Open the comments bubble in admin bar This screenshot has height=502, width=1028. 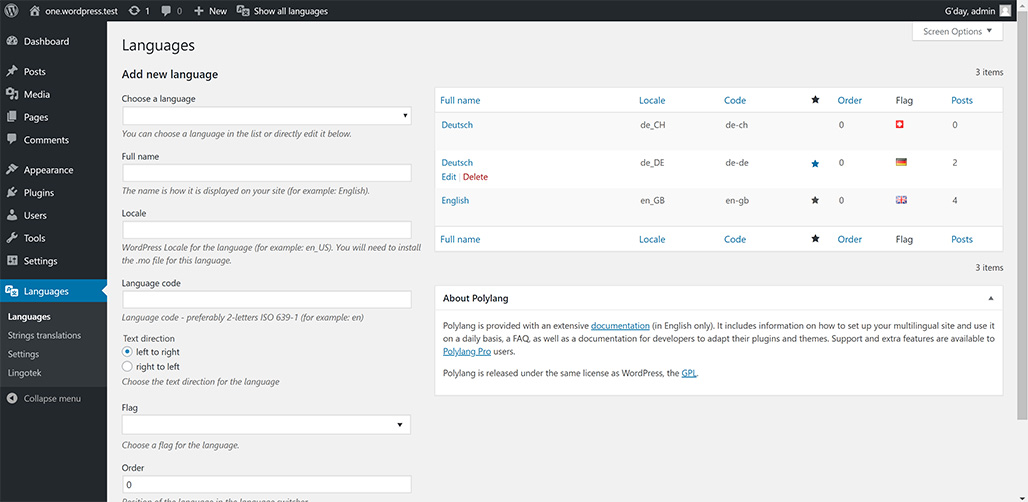point(165,10)
